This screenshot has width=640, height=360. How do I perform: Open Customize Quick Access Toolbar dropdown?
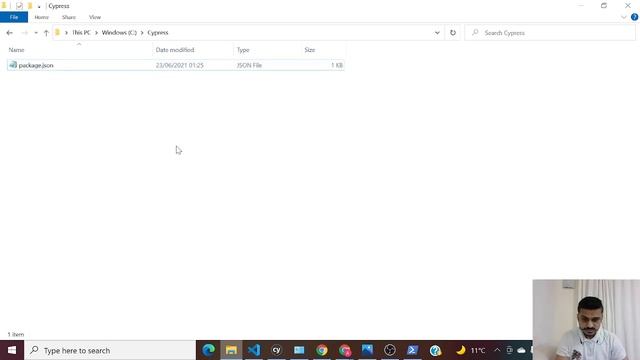click(39, 6)
